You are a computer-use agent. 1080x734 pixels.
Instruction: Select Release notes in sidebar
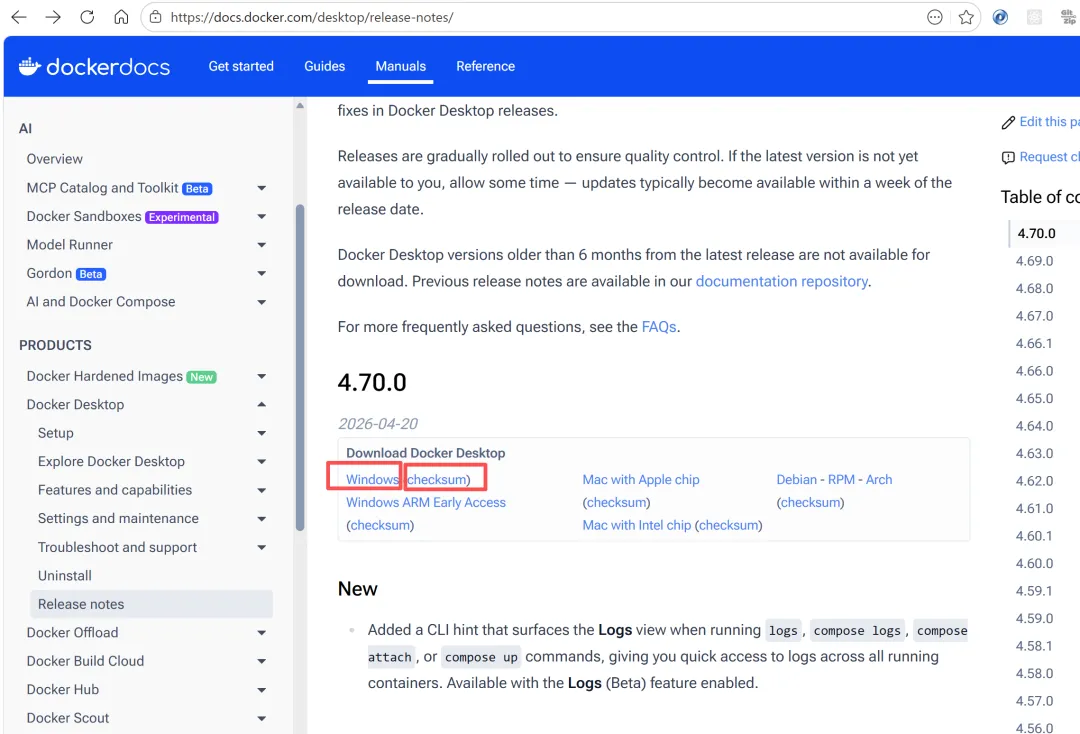(x=152, y=604)
